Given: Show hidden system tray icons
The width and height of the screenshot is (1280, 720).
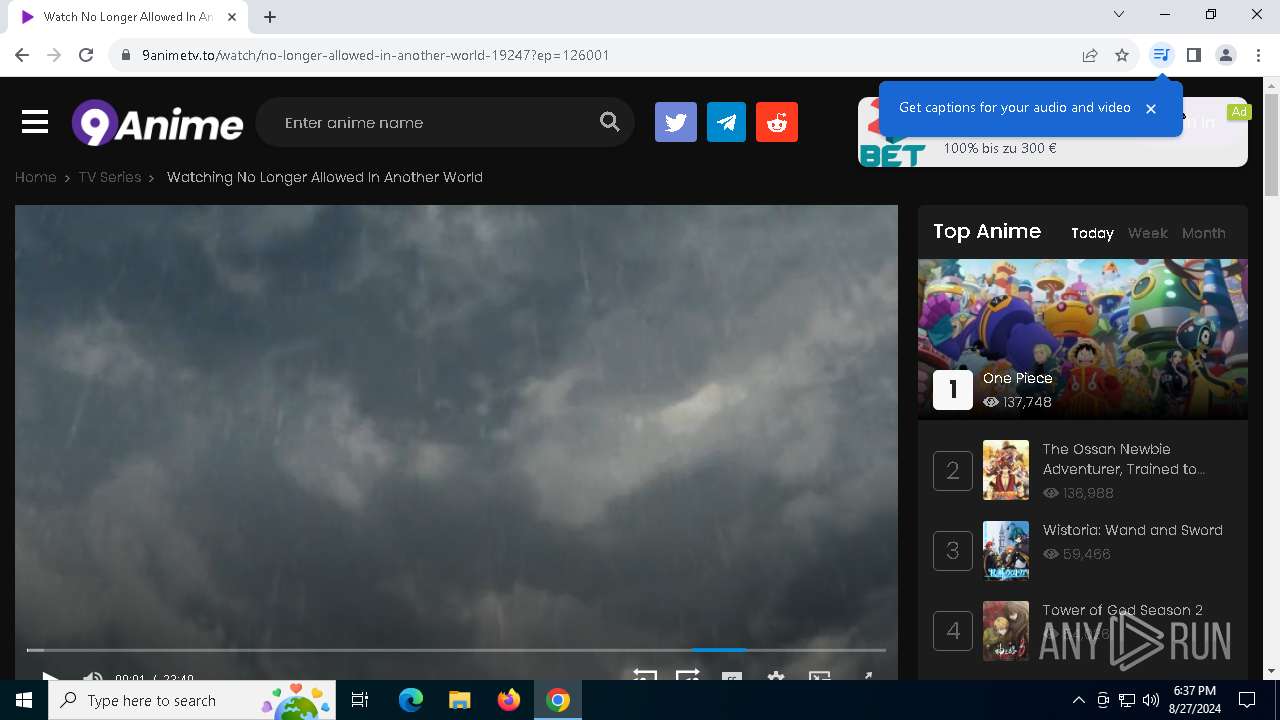Looking at the screenshot, I should [1078, 700].
